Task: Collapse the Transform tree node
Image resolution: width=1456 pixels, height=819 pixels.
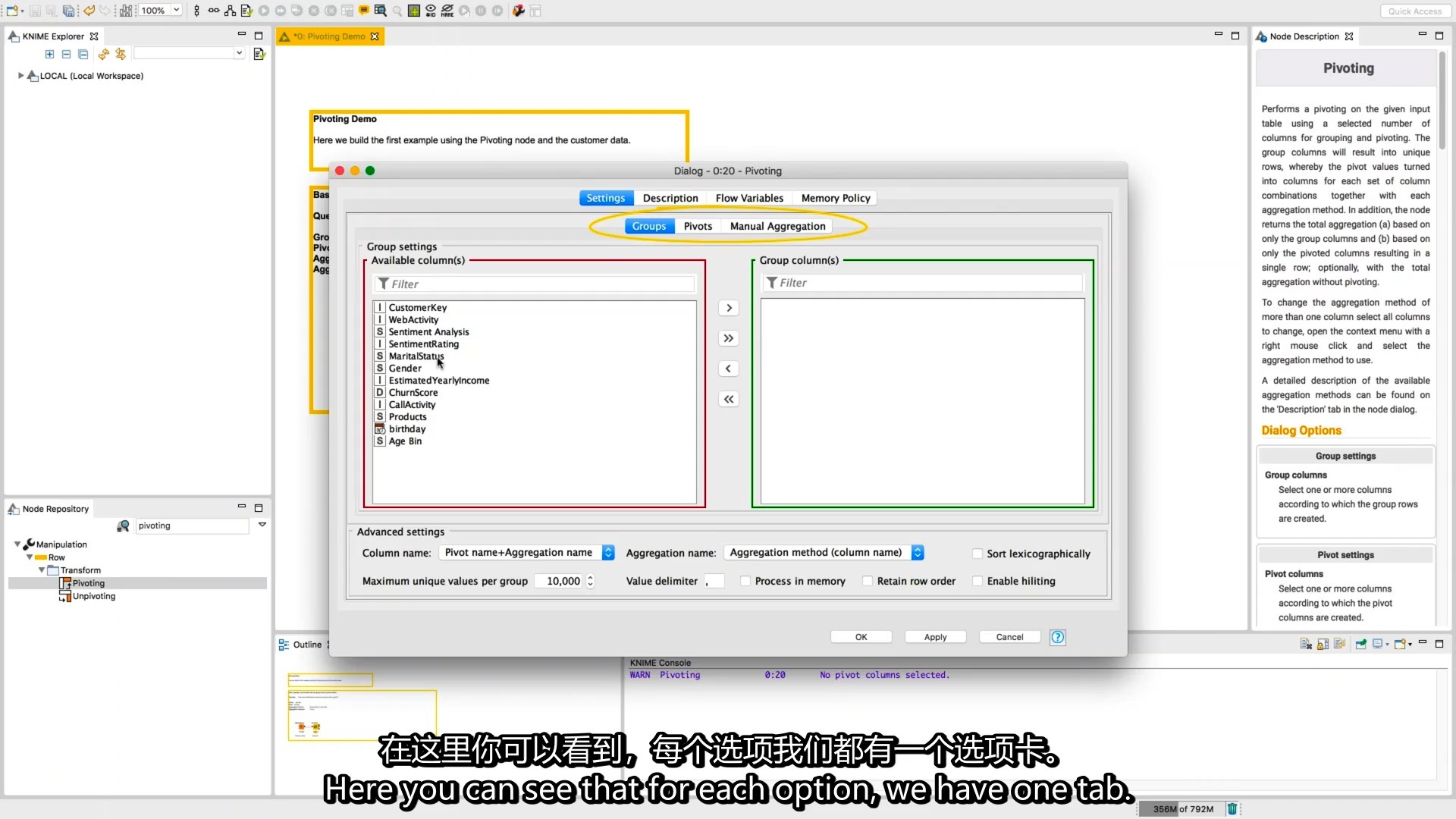Action: click(x=42, y=570)
